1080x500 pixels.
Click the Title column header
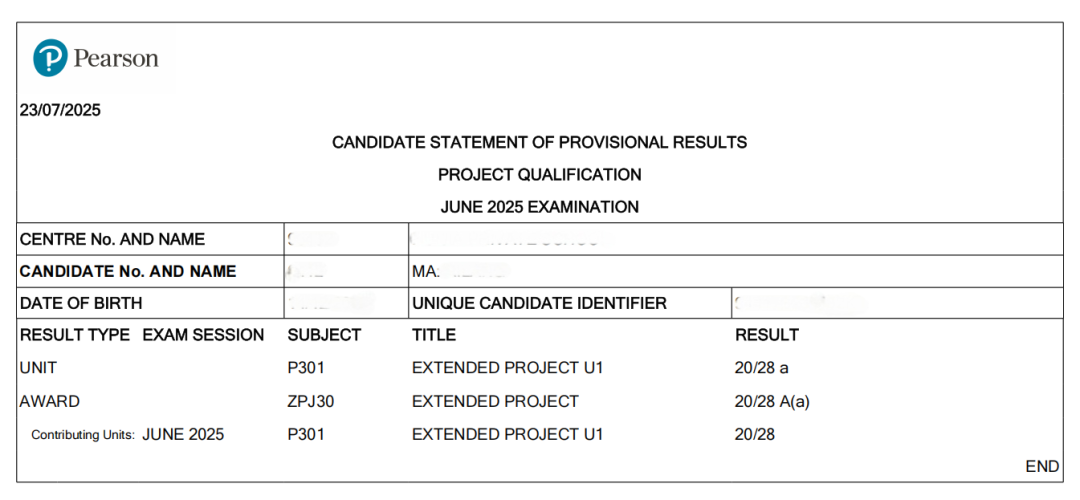433,335
